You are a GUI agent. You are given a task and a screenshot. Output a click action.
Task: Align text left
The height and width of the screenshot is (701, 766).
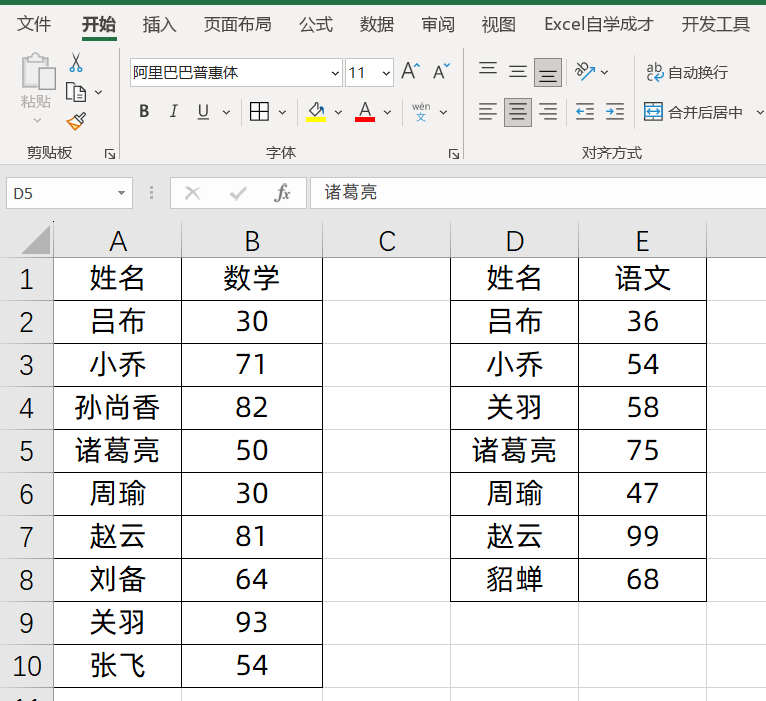(488, 112)
